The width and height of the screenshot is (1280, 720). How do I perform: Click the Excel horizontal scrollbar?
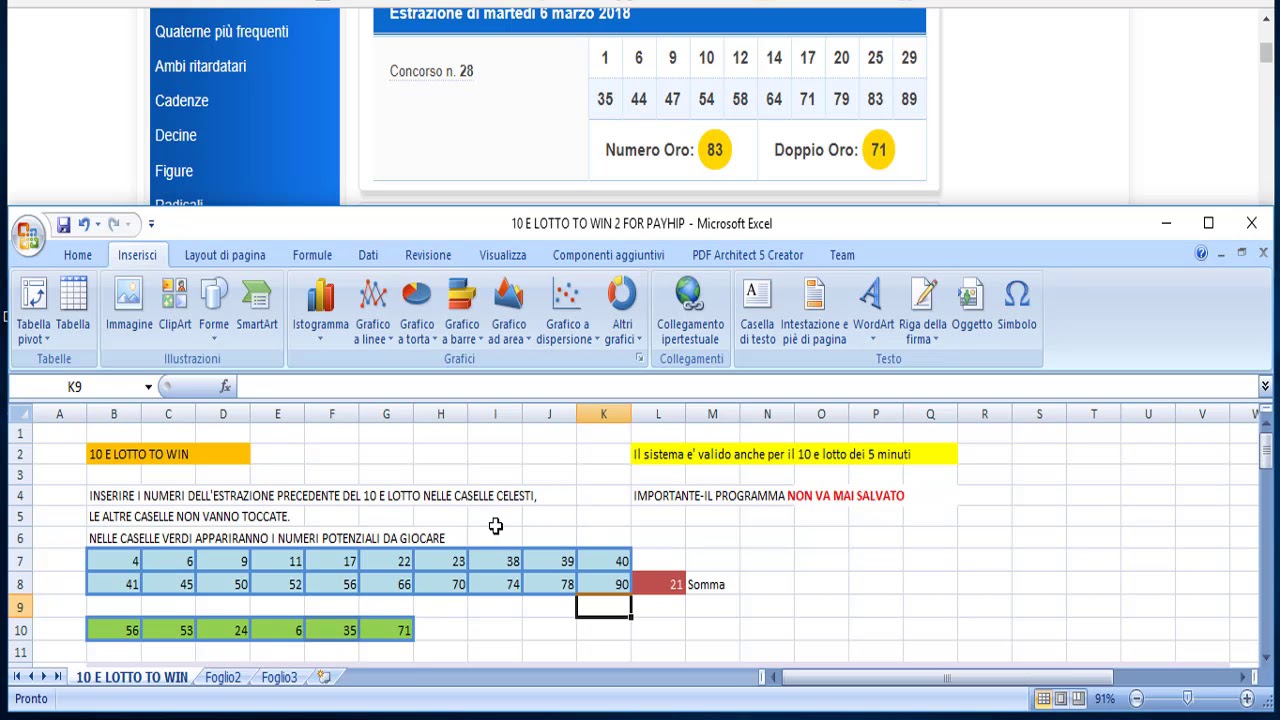click(947, 677)
